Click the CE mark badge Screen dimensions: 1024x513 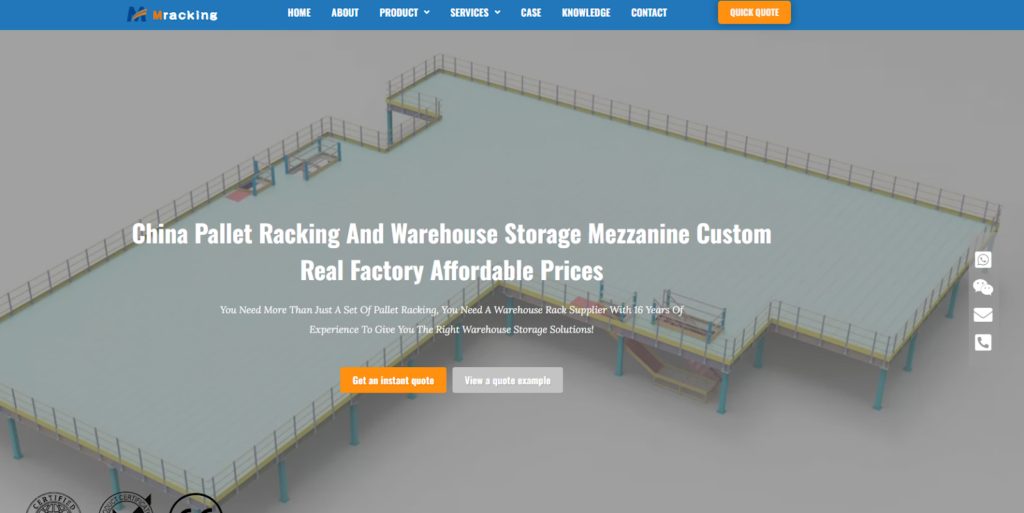196,503
